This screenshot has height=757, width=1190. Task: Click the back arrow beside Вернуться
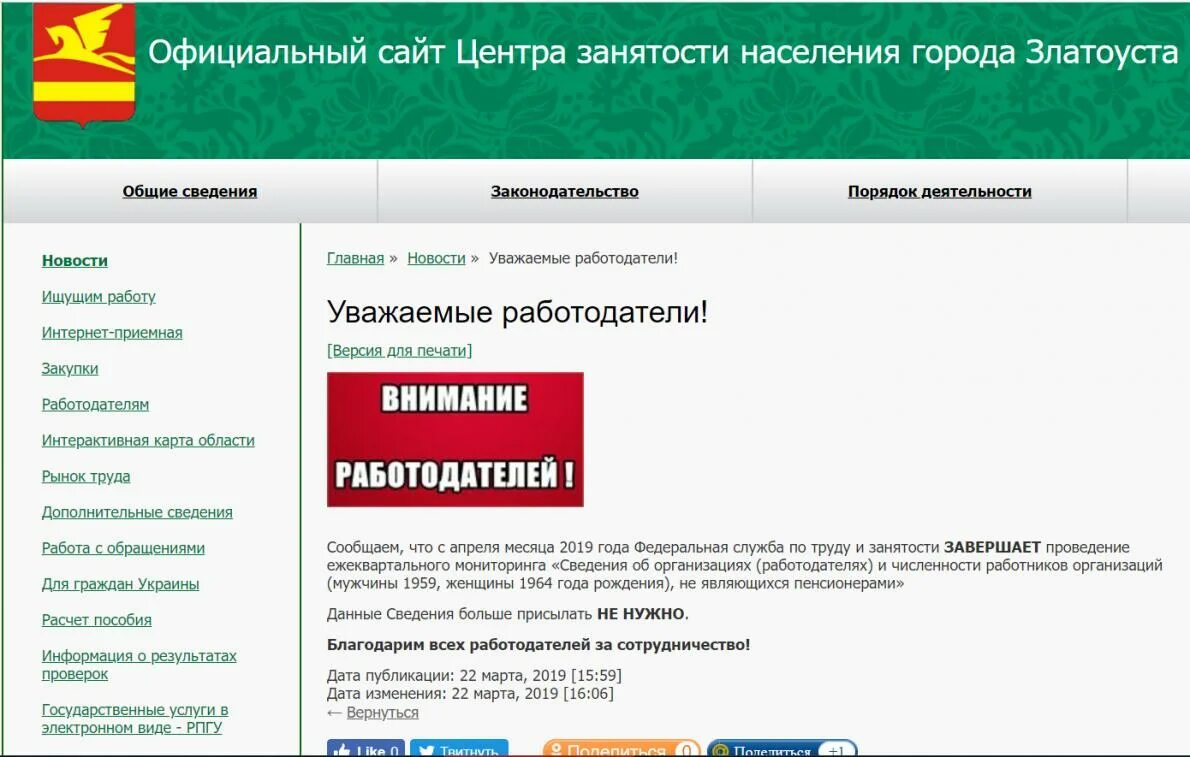(333, 712)
